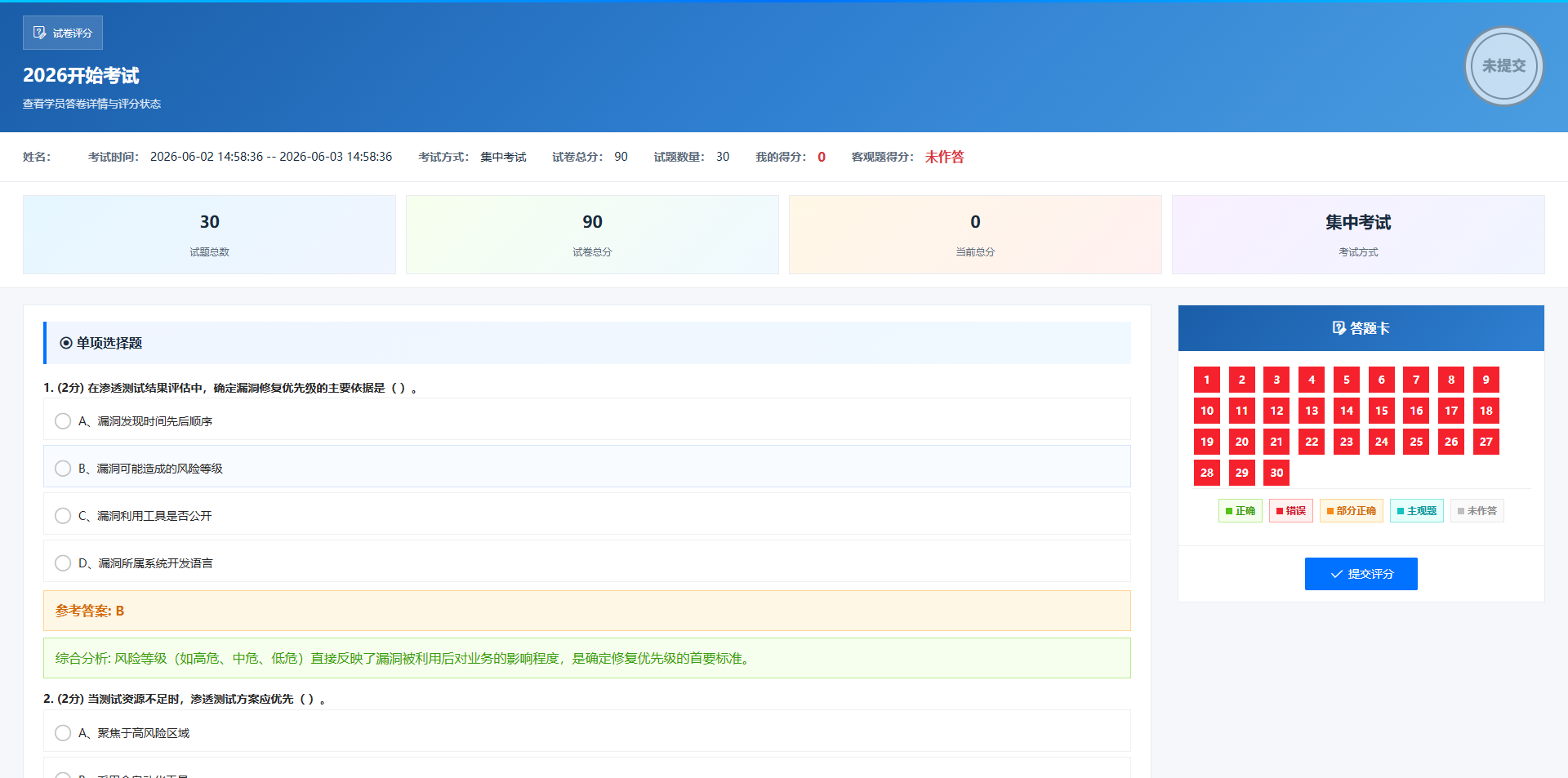
Task: Click the 参考答案: B answer box
Action: point(587,611)
